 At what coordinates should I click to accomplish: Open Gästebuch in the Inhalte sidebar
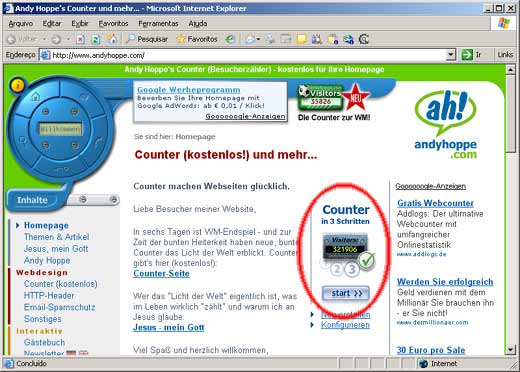(44, 342)
